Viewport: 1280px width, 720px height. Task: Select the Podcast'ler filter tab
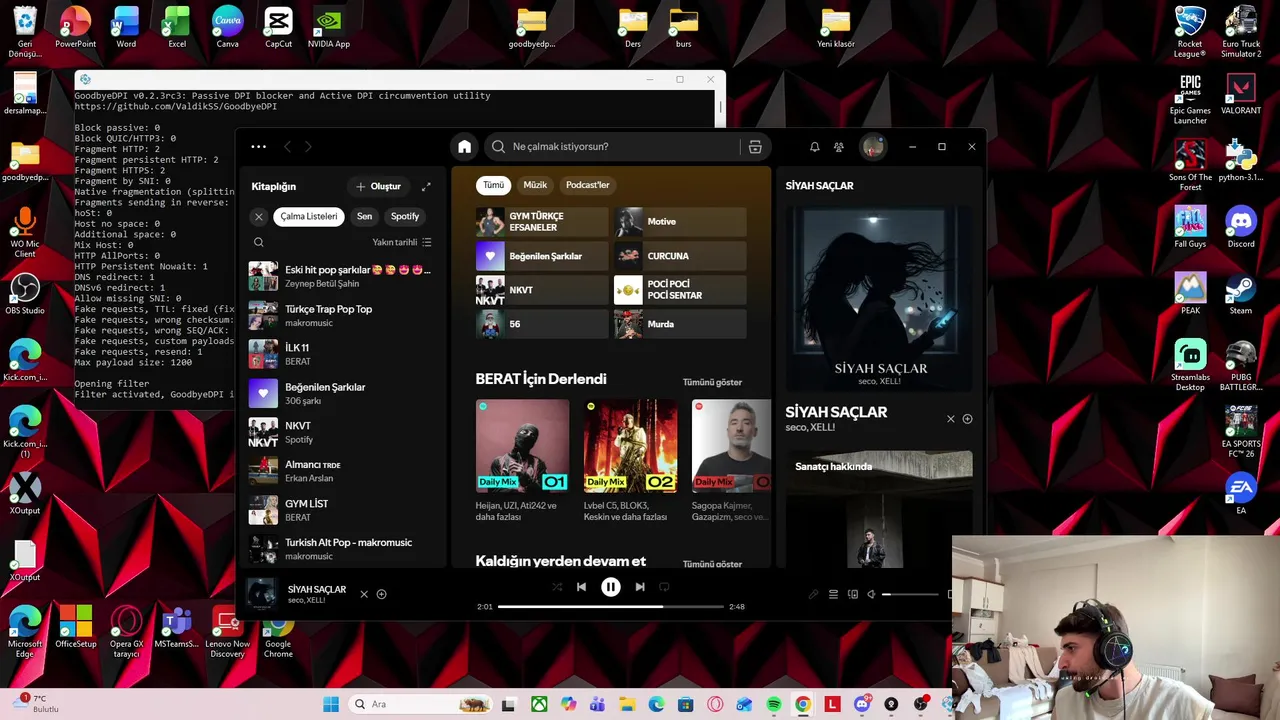click(x=587, y=185)
